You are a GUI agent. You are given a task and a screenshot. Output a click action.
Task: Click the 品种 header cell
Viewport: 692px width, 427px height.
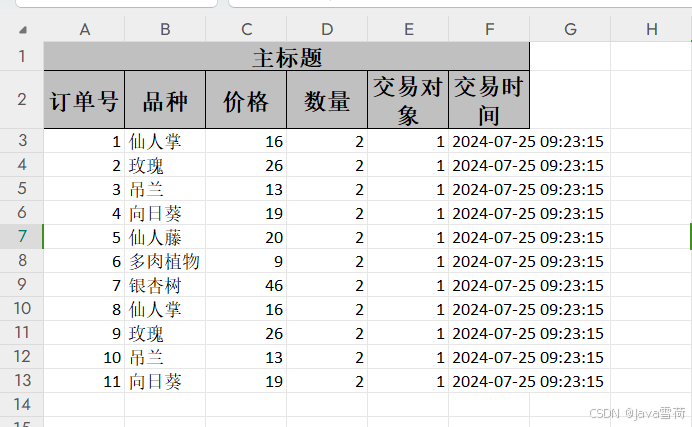click(x=165, y=100)
